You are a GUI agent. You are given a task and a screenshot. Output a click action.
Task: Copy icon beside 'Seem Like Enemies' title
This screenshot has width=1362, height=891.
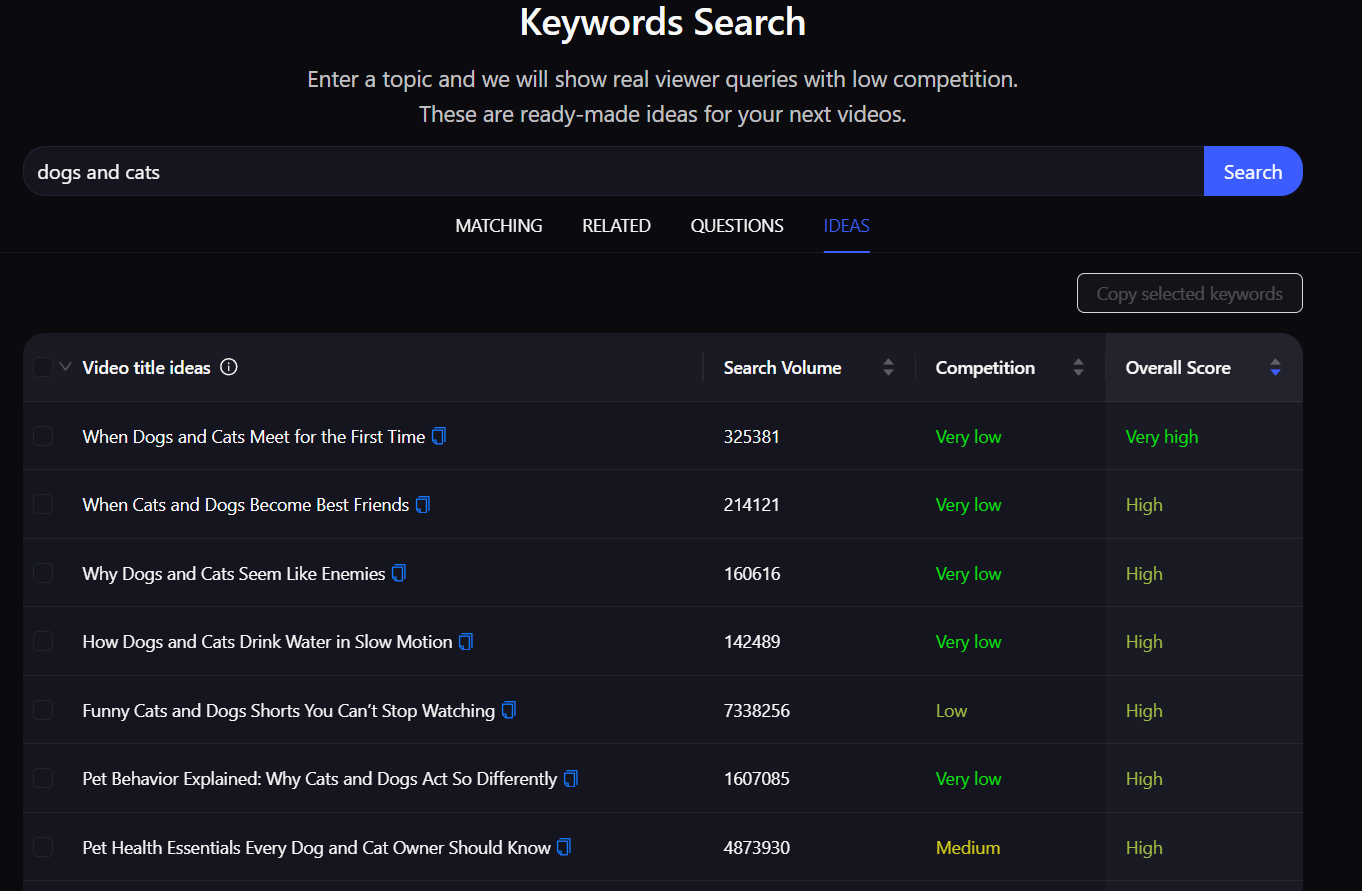[399, 573]
